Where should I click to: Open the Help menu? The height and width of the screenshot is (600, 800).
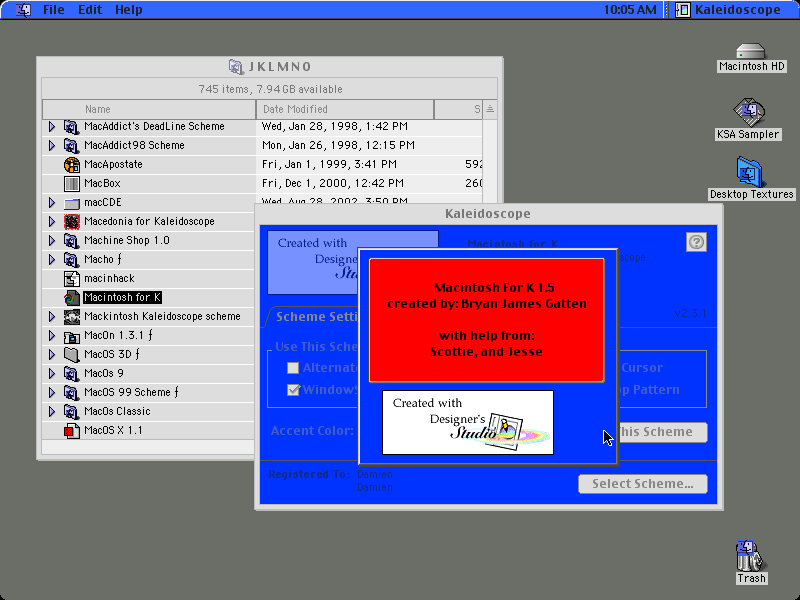[x=129, y=10]
